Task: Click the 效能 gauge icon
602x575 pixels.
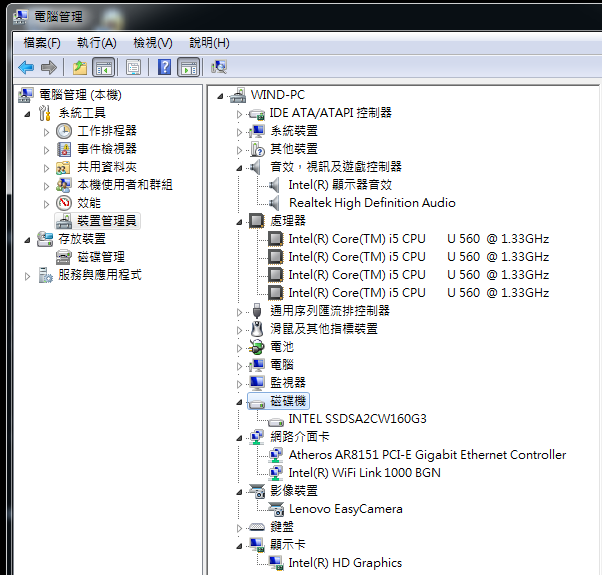Action: click(x=64, y=203)
